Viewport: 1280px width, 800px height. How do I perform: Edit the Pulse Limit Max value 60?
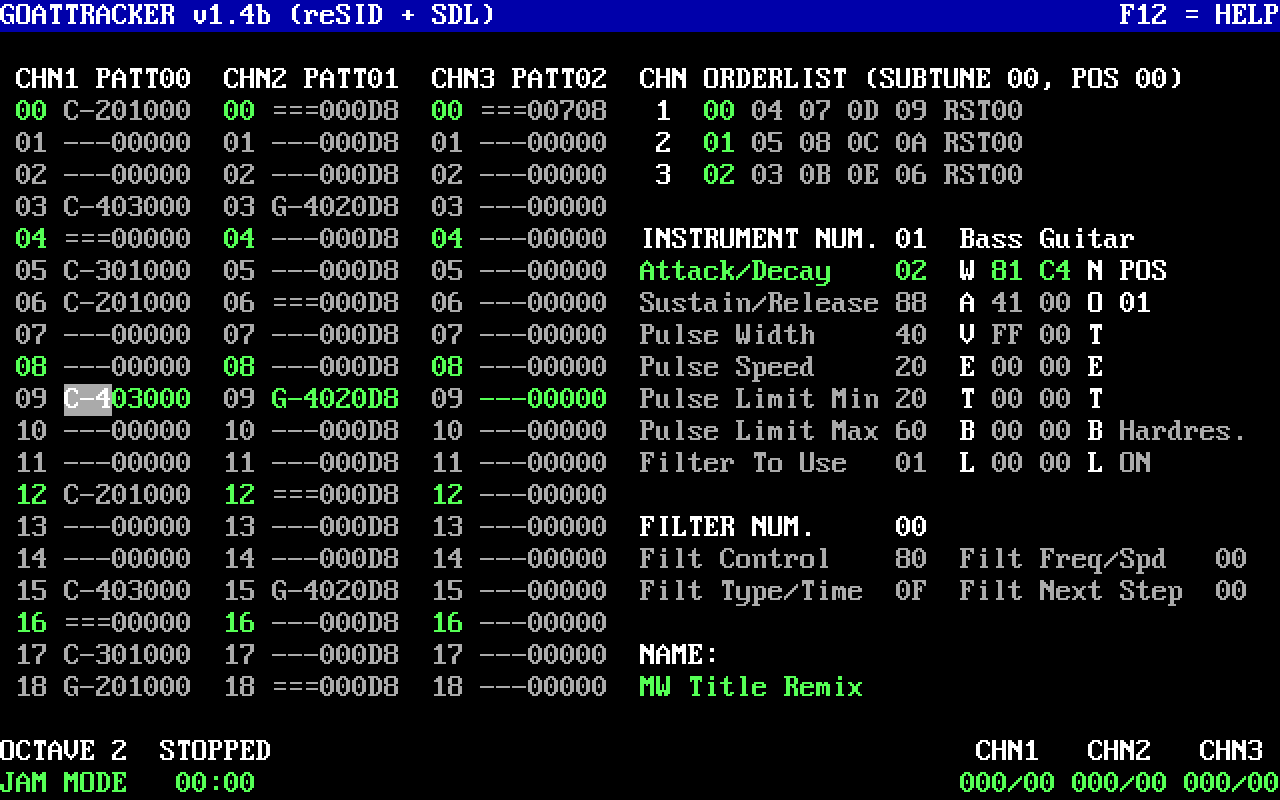[x=911, y=431]
